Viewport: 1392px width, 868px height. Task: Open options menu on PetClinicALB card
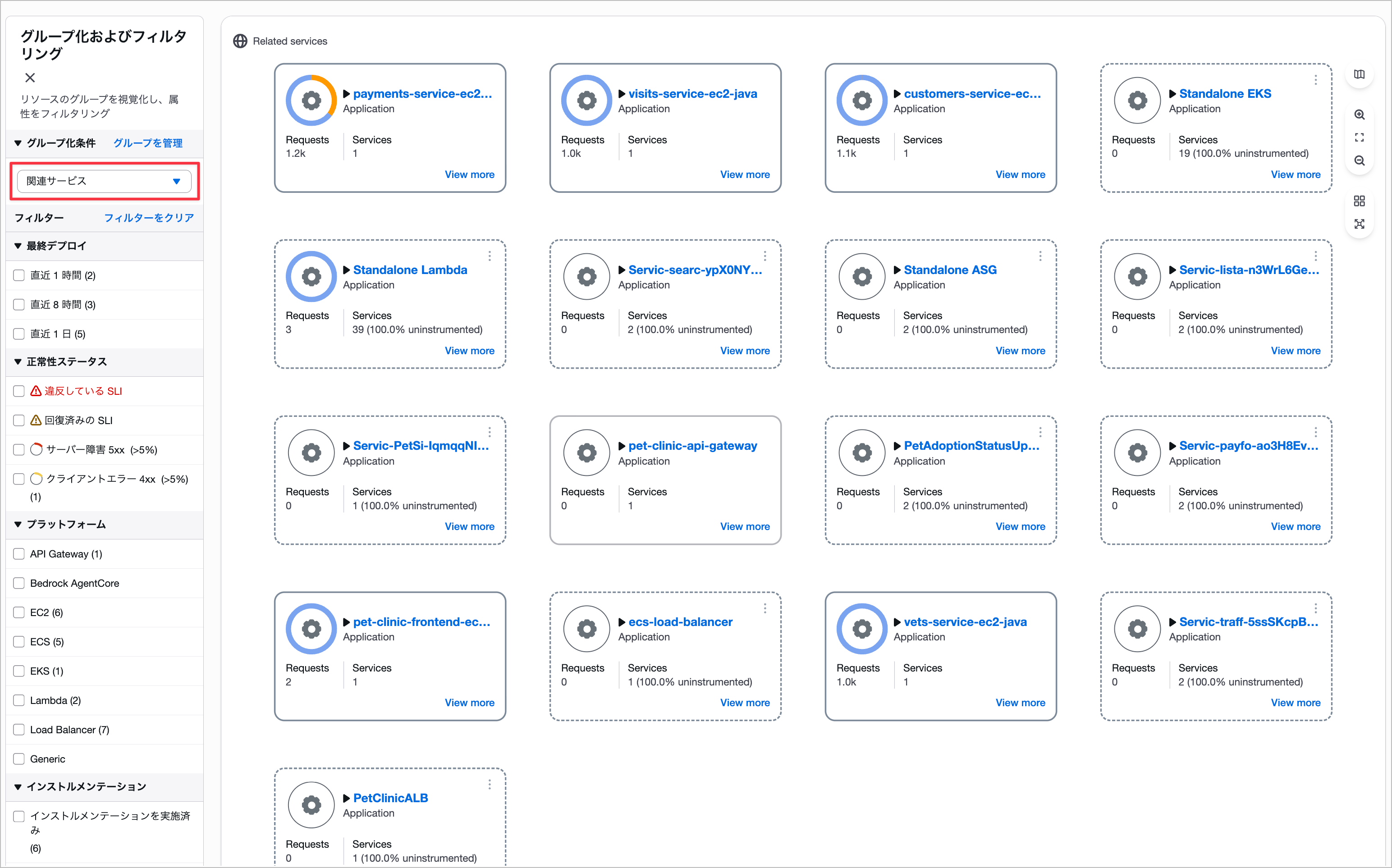coord(490,784)
